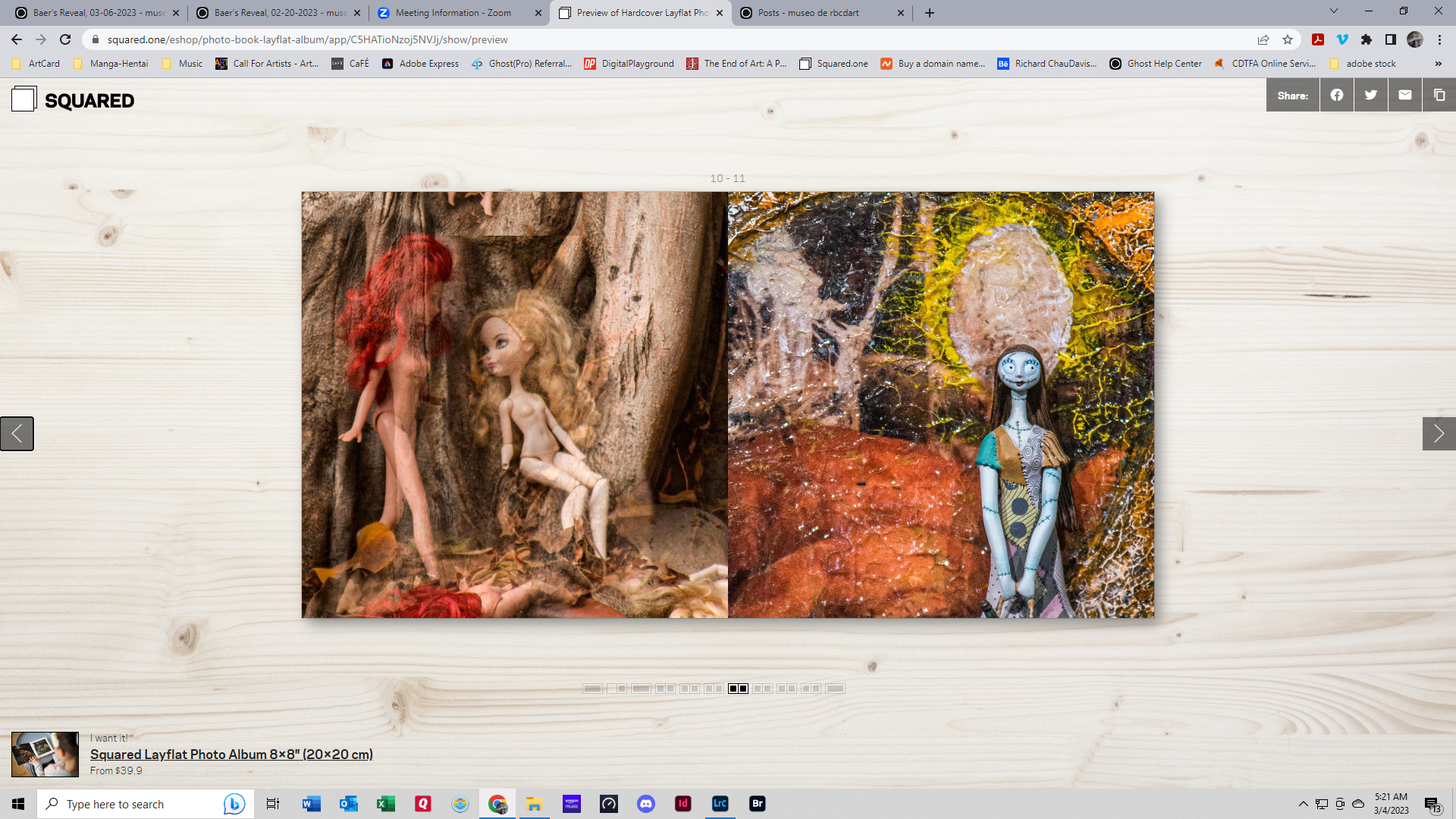This screenshot has height=819, width=1456.
Task: Share album preview on Facebook
Action: 1337,96
